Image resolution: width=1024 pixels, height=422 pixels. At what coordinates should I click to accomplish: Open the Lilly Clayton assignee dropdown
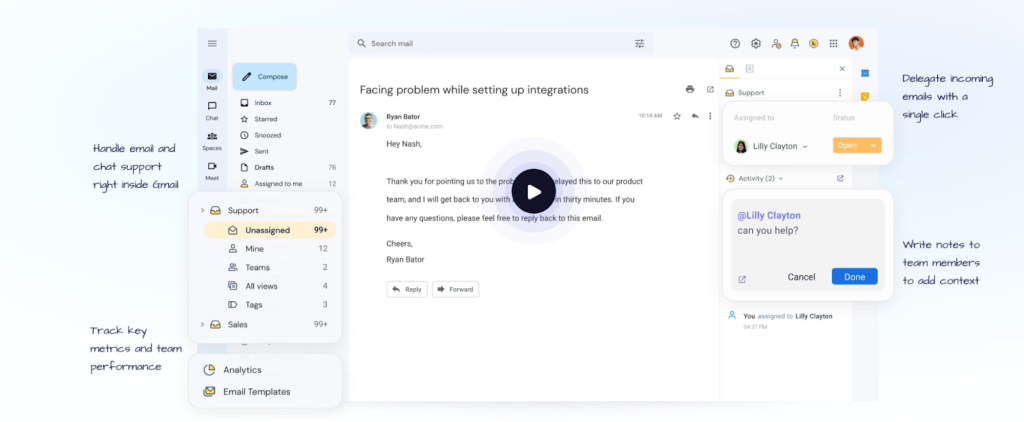[771, 146]
